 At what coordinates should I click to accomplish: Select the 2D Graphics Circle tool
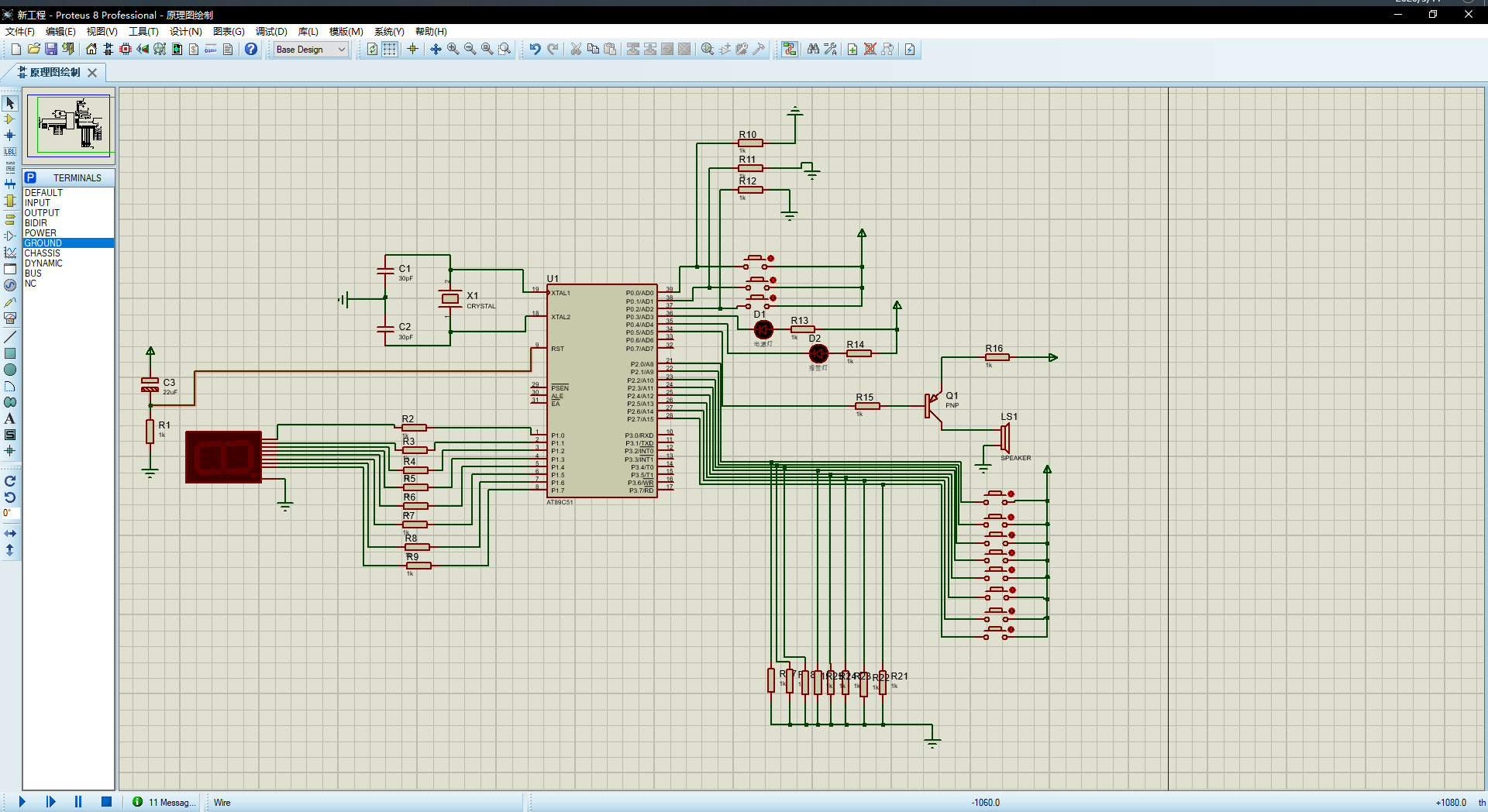coord(10,370)
